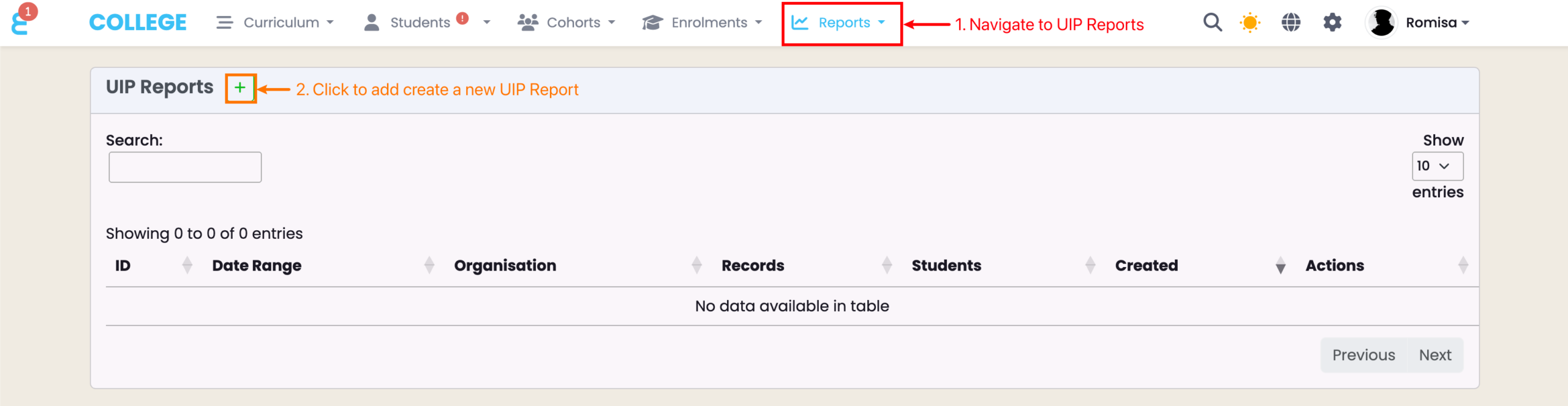Expand the Students dropdown arrow
1568x406 pixels.
point(487,23)
